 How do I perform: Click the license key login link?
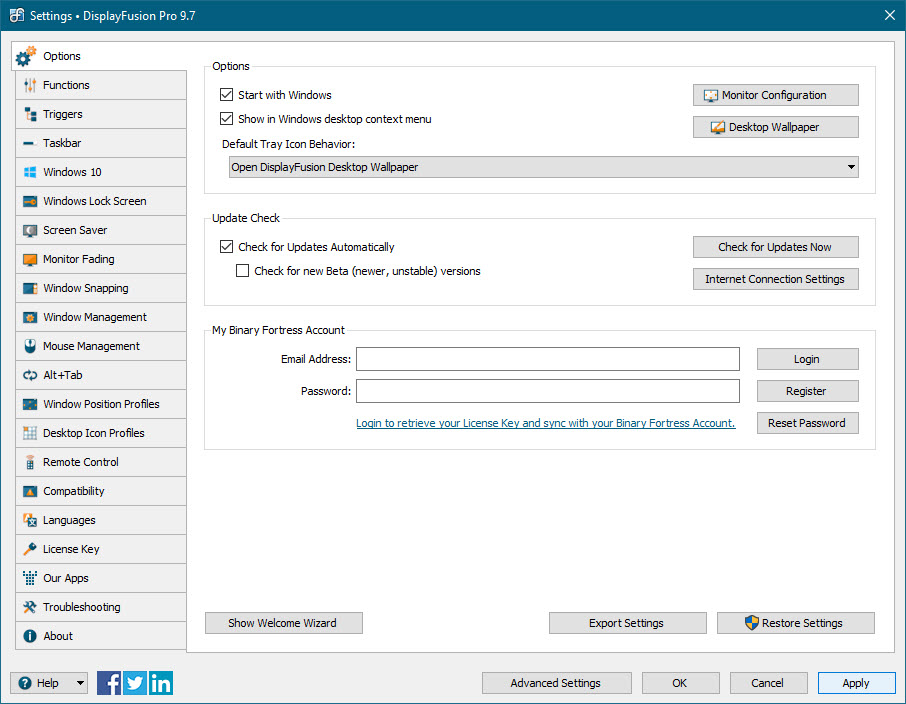545,423
